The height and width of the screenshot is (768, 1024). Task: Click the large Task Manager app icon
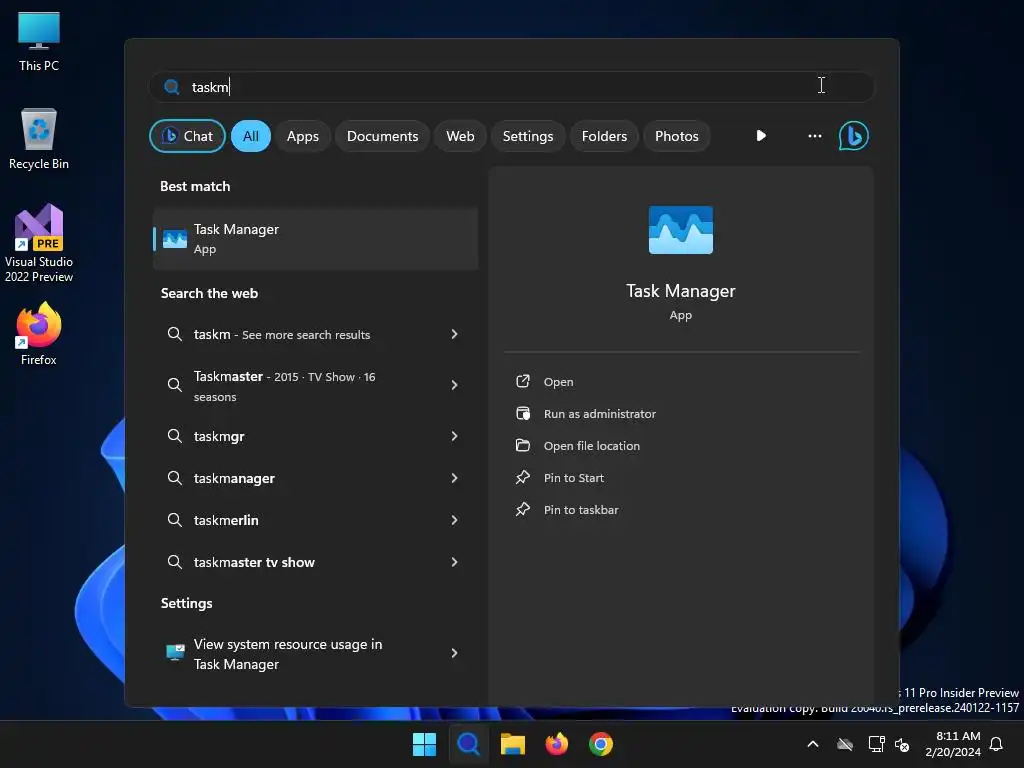680,230
